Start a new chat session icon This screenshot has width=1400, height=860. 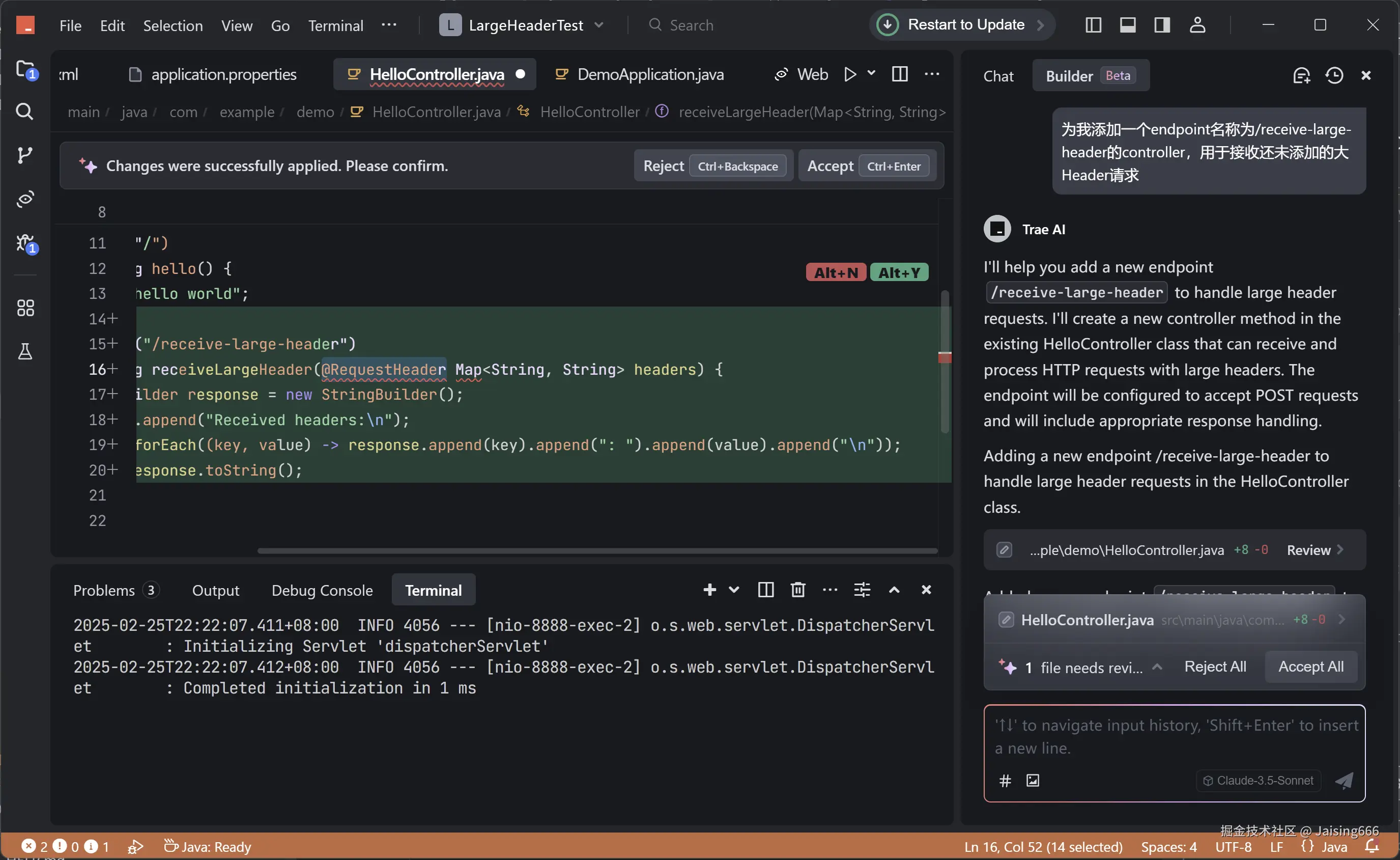pyautogui.click(x=1301, y=76)
